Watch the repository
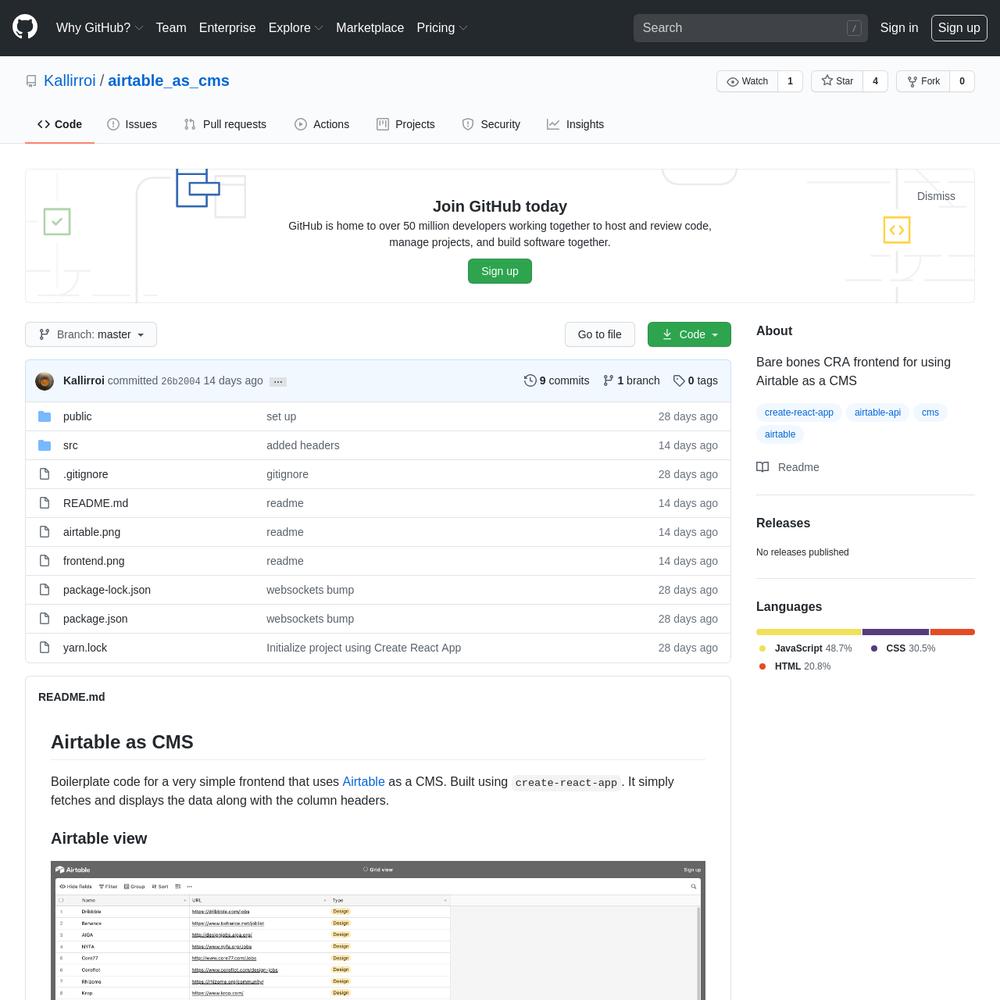 [747, 81]
